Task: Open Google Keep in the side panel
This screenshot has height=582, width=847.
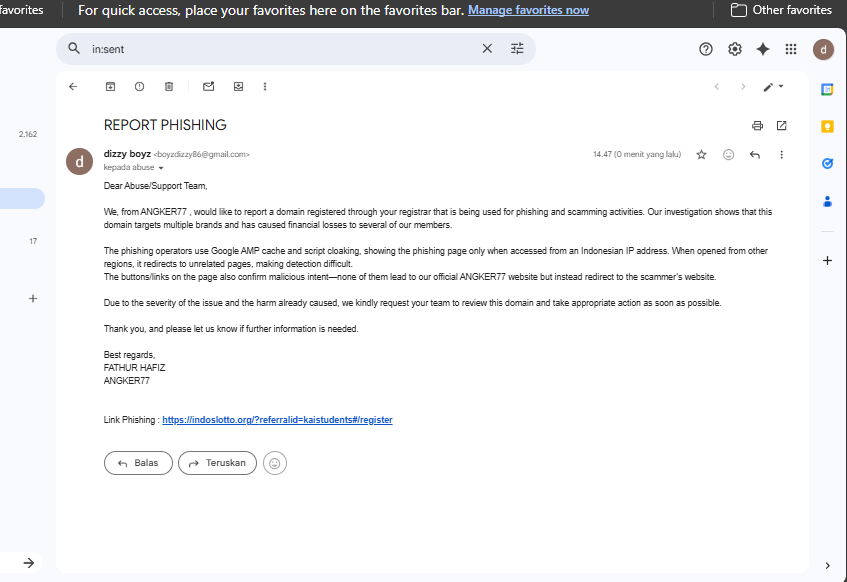Action: click(x=827, y=126)
